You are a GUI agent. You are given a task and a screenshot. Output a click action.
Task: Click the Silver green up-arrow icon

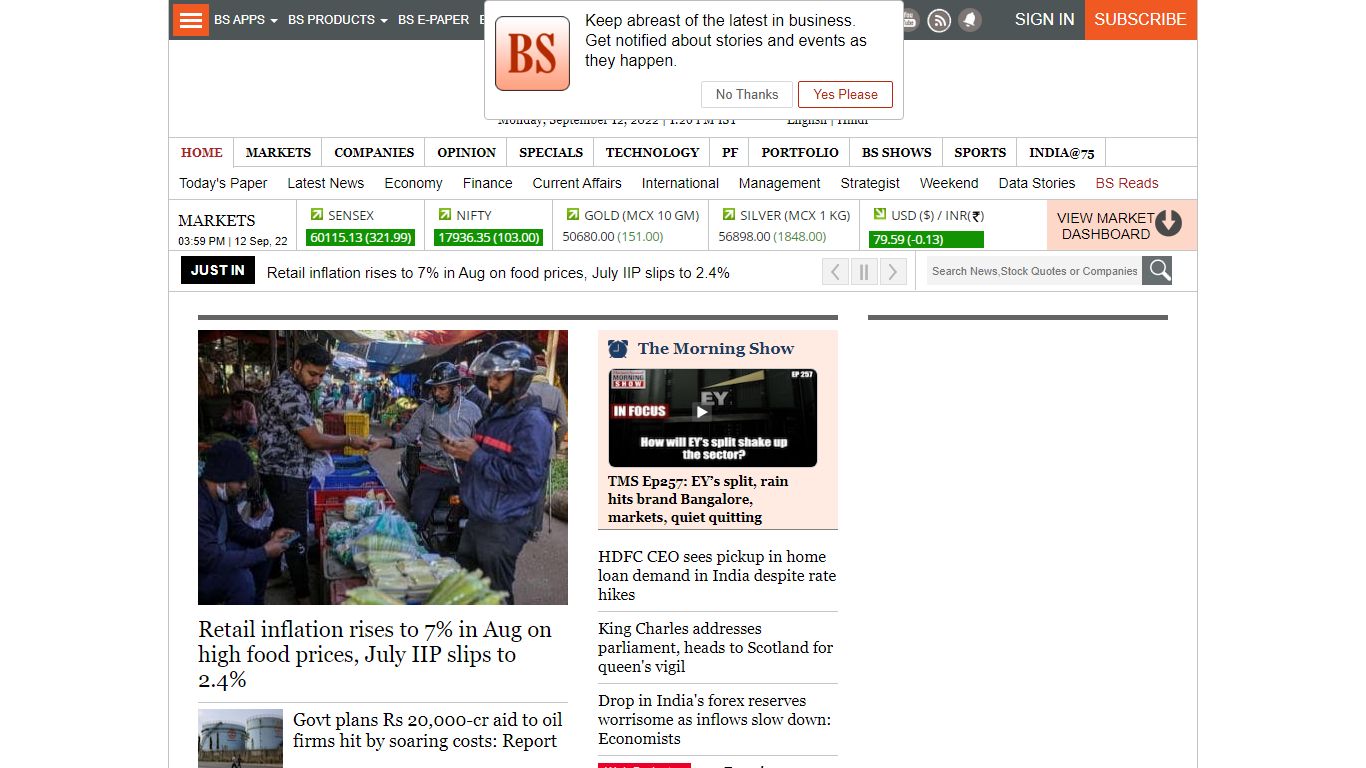point(729,214)
